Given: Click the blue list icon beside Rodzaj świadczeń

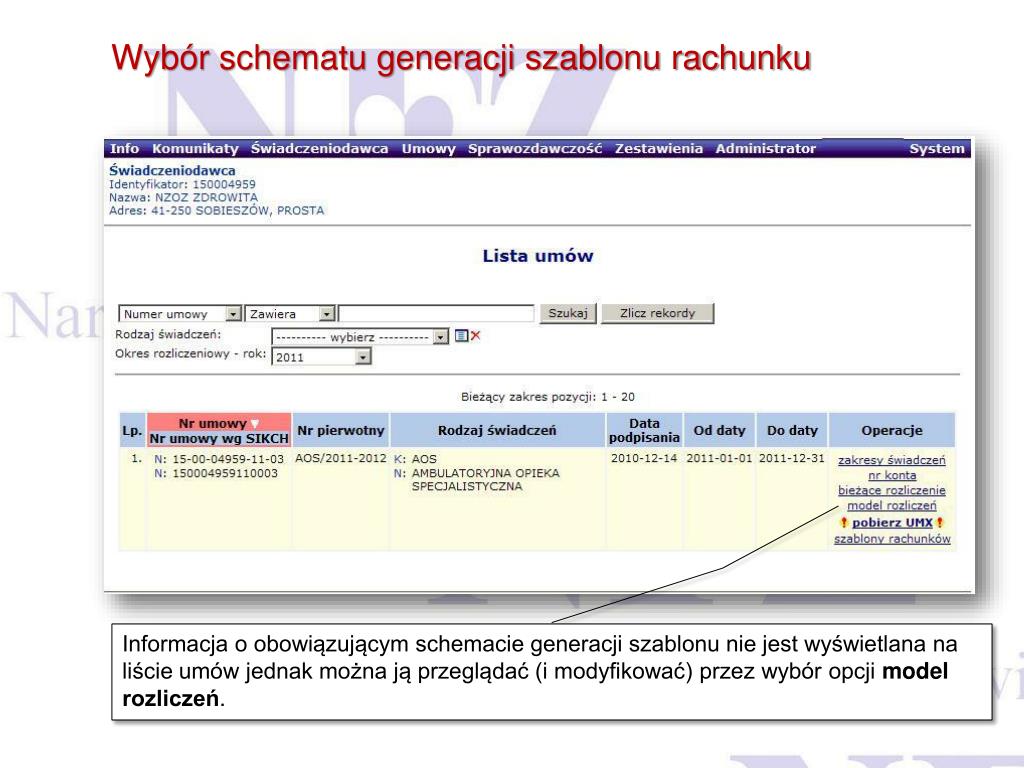Looking at the screenshot, I should point(461,336).
